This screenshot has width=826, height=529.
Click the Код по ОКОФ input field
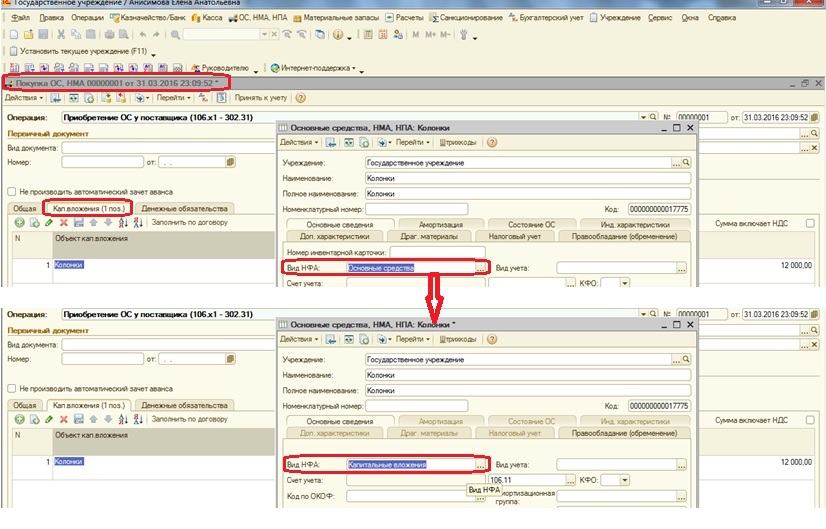(x=411, y=496)
